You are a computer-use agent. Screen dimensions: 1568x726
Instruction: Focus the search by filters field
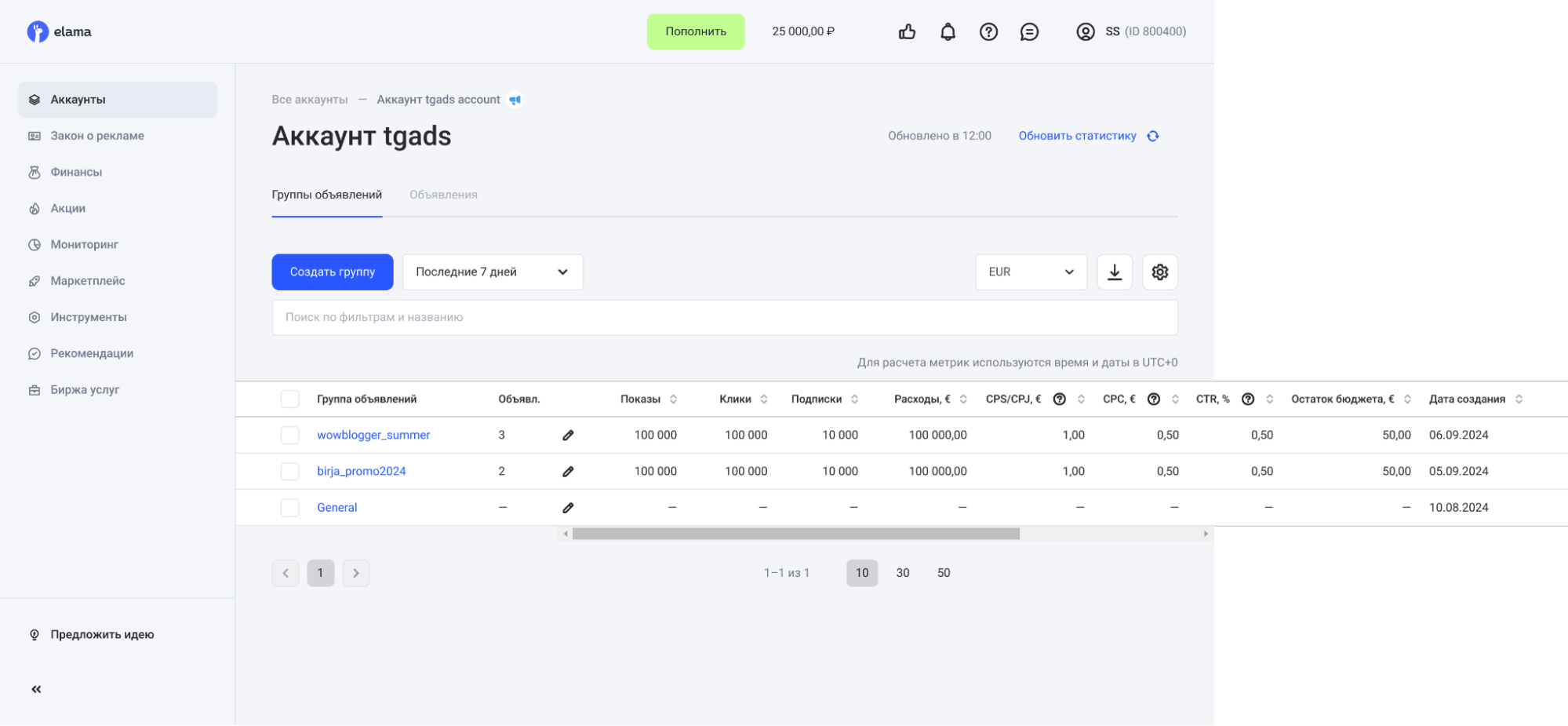(725, 317)
